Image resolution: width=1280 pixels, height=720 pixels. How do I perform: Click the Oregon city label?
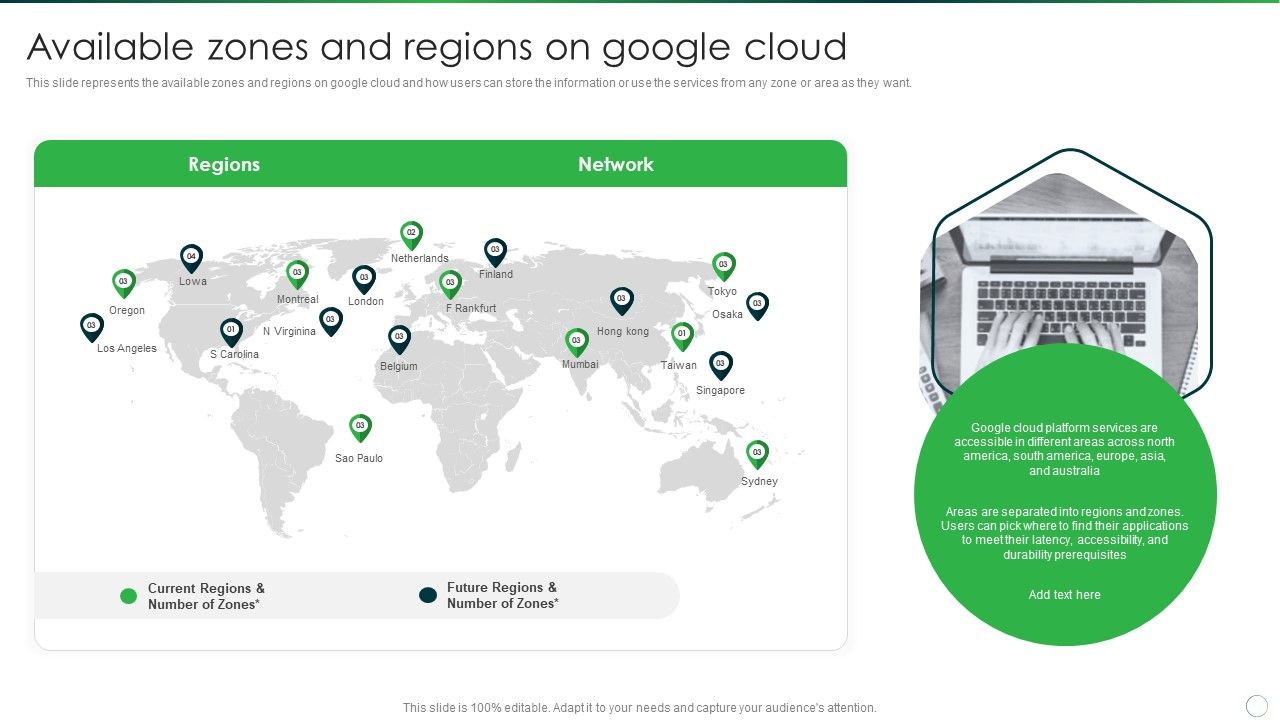point(127,311)
